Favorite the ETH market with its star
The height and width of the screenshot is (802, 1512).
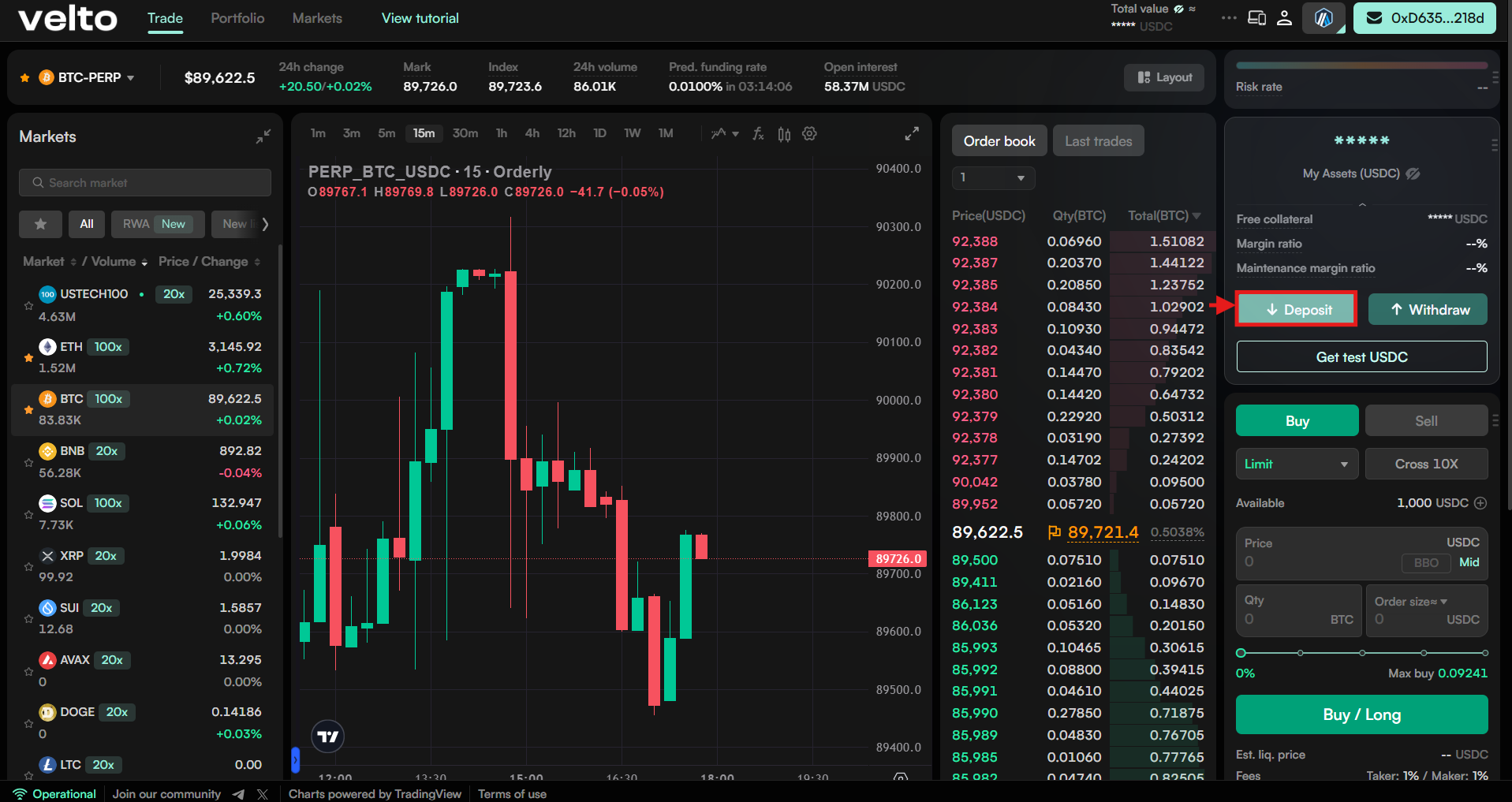pos(28,356)
